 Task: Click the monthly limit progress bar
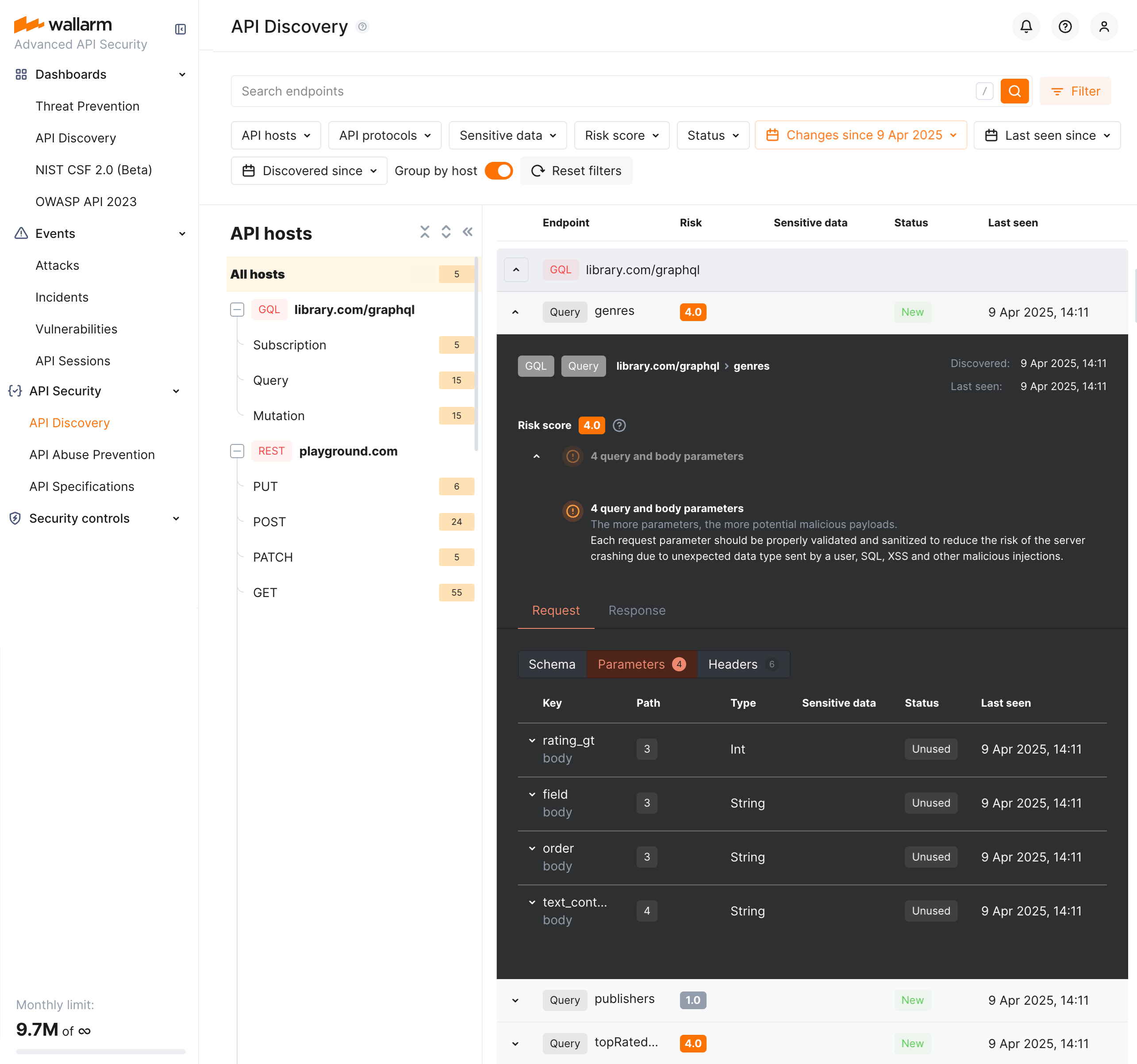click(x=101, y=1051)
